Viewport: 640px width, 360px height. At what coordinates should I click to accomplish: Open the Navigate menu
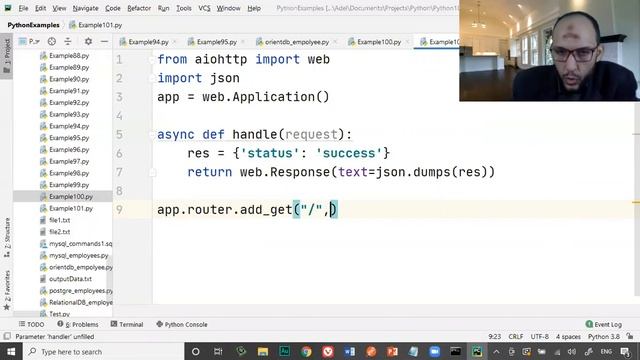click(85, 8)
